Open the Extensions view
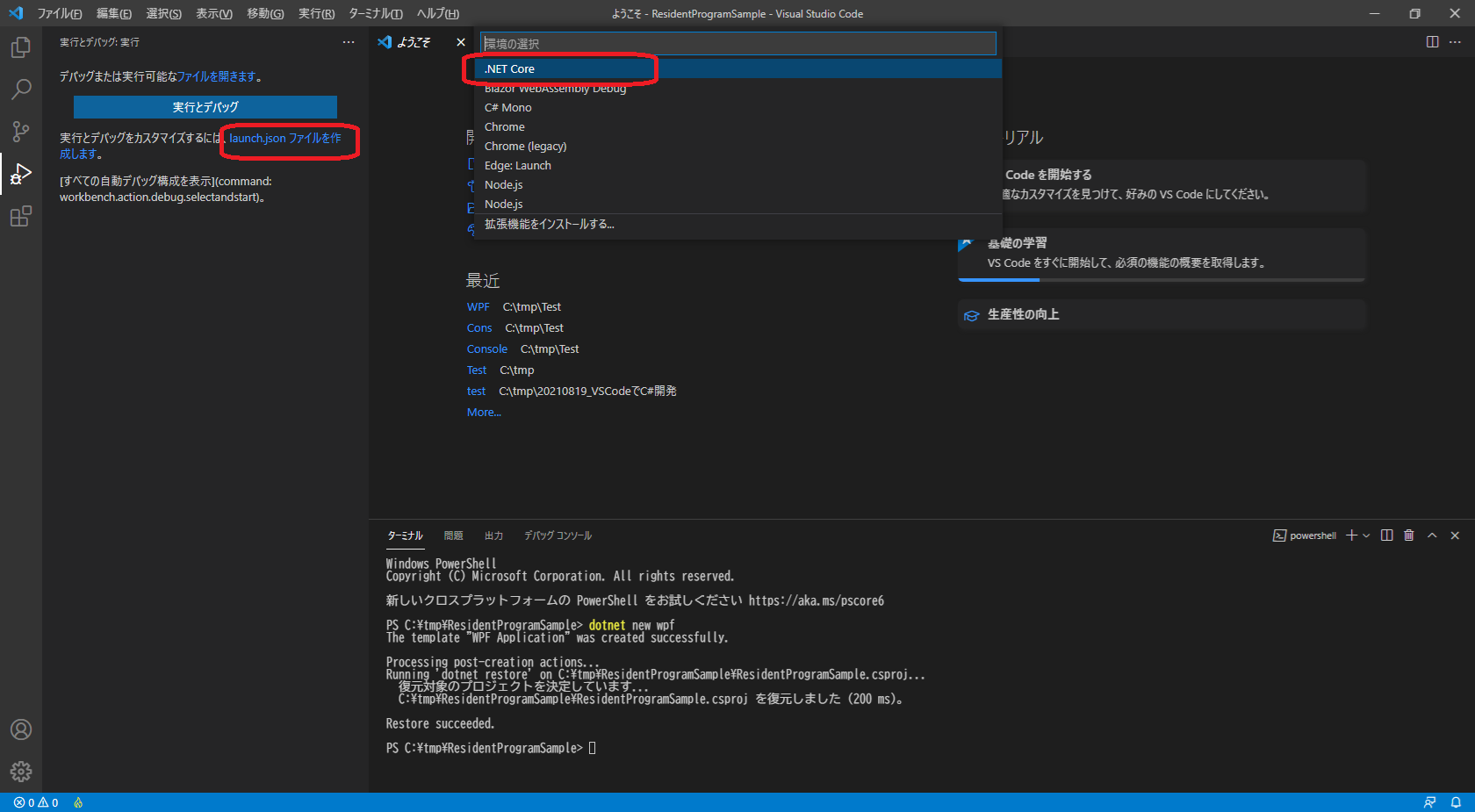Viewport: 1475px width, 812px height. pos(21,216)
